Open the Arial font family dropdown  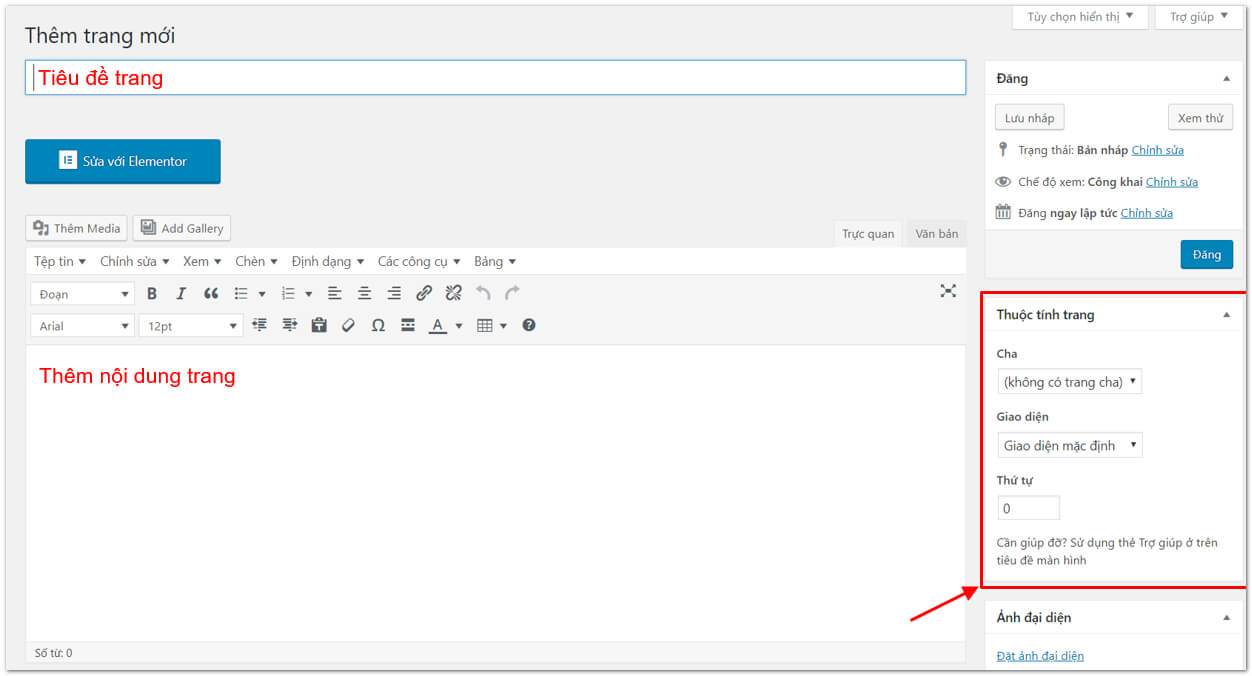pos(83,326)
